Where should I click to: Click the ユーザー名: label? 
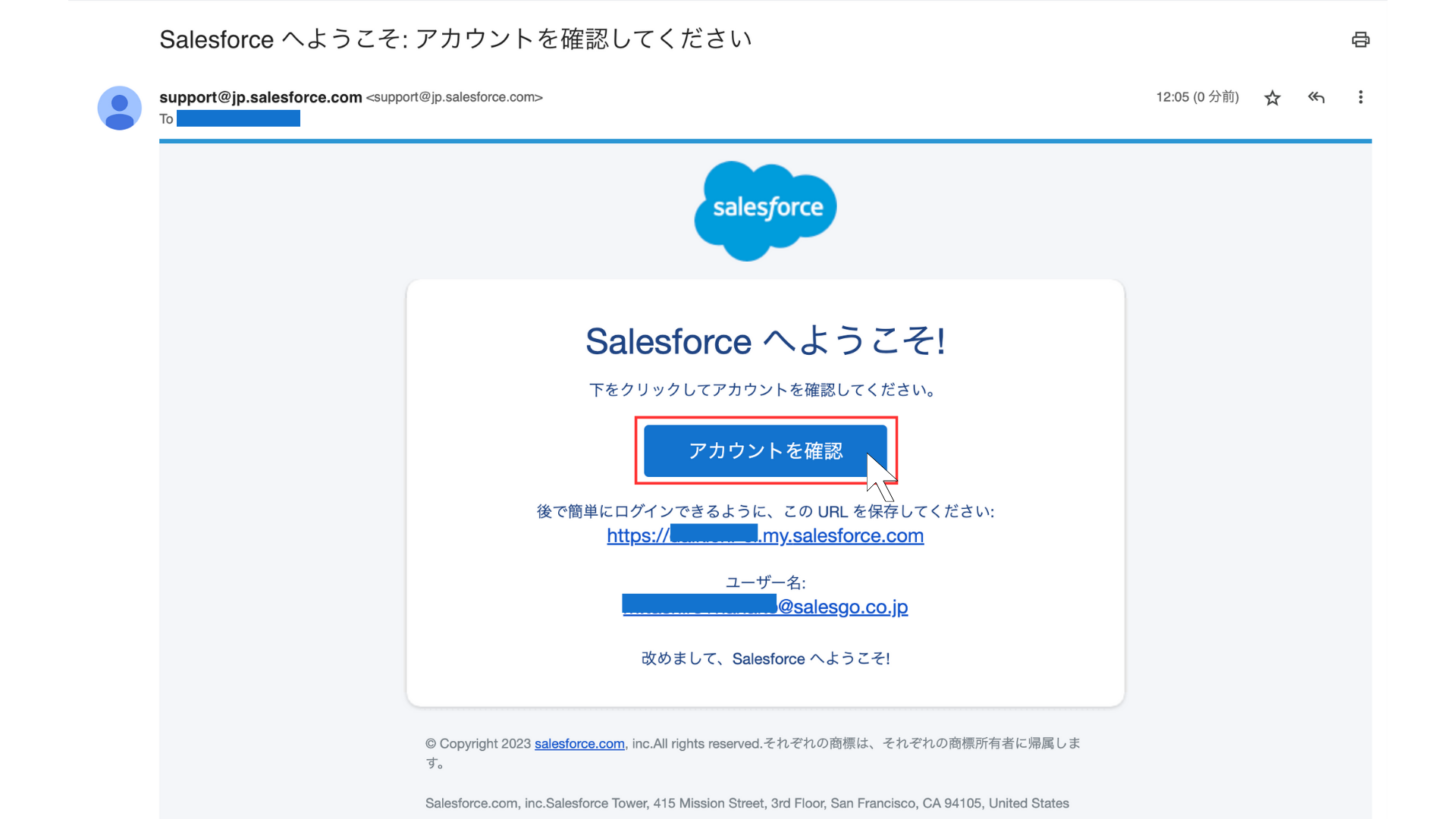coord(765,582)
